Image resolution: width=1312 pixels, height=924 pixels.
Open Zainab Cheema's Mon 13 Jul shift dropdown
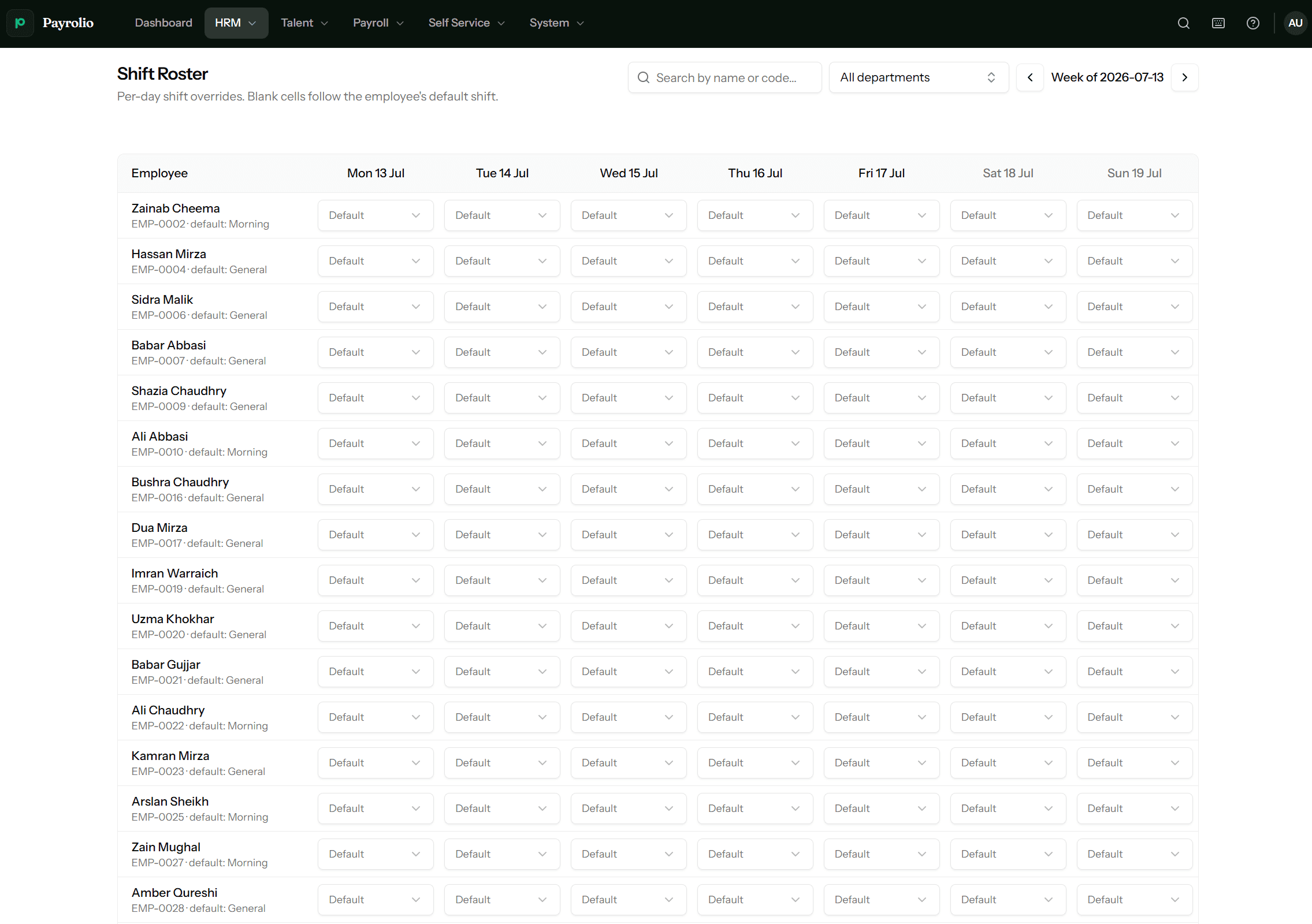pyautogui.click(x=376, y=215)
